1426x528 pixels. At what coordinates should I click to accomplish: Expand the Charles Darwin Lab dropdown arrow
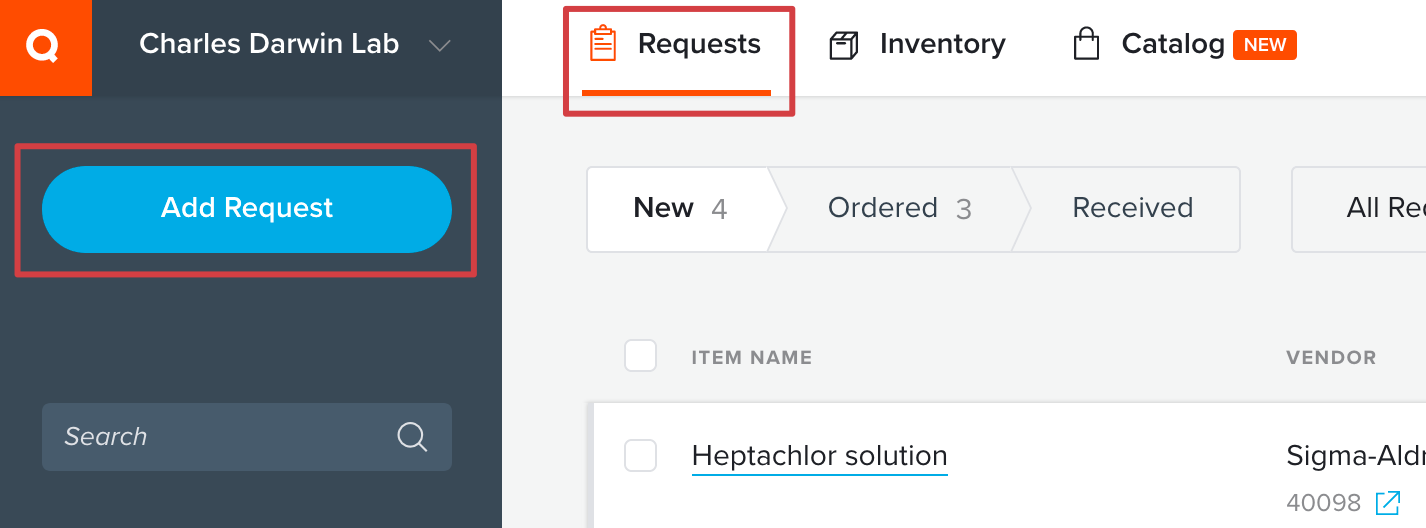point(439,46)
